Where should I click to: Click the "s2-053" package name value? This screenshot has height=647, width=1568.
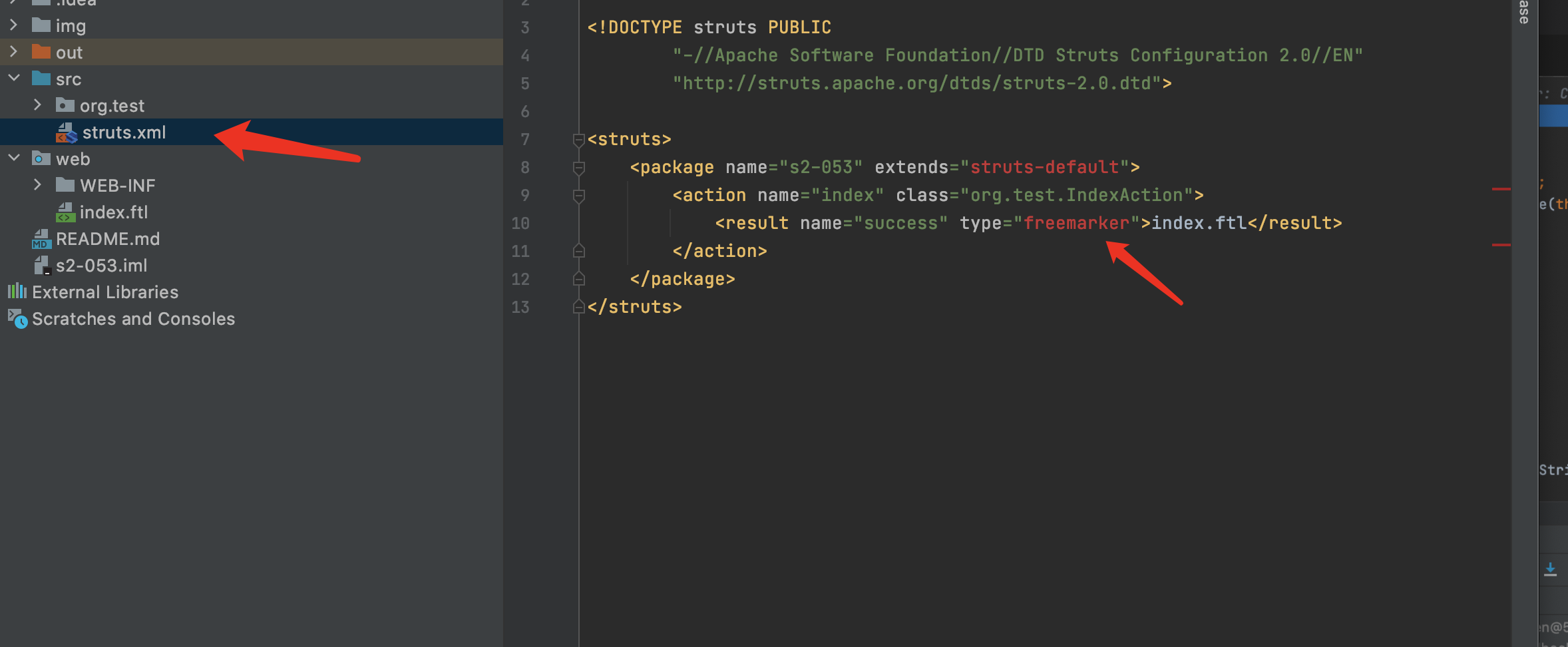pos(821,167)
